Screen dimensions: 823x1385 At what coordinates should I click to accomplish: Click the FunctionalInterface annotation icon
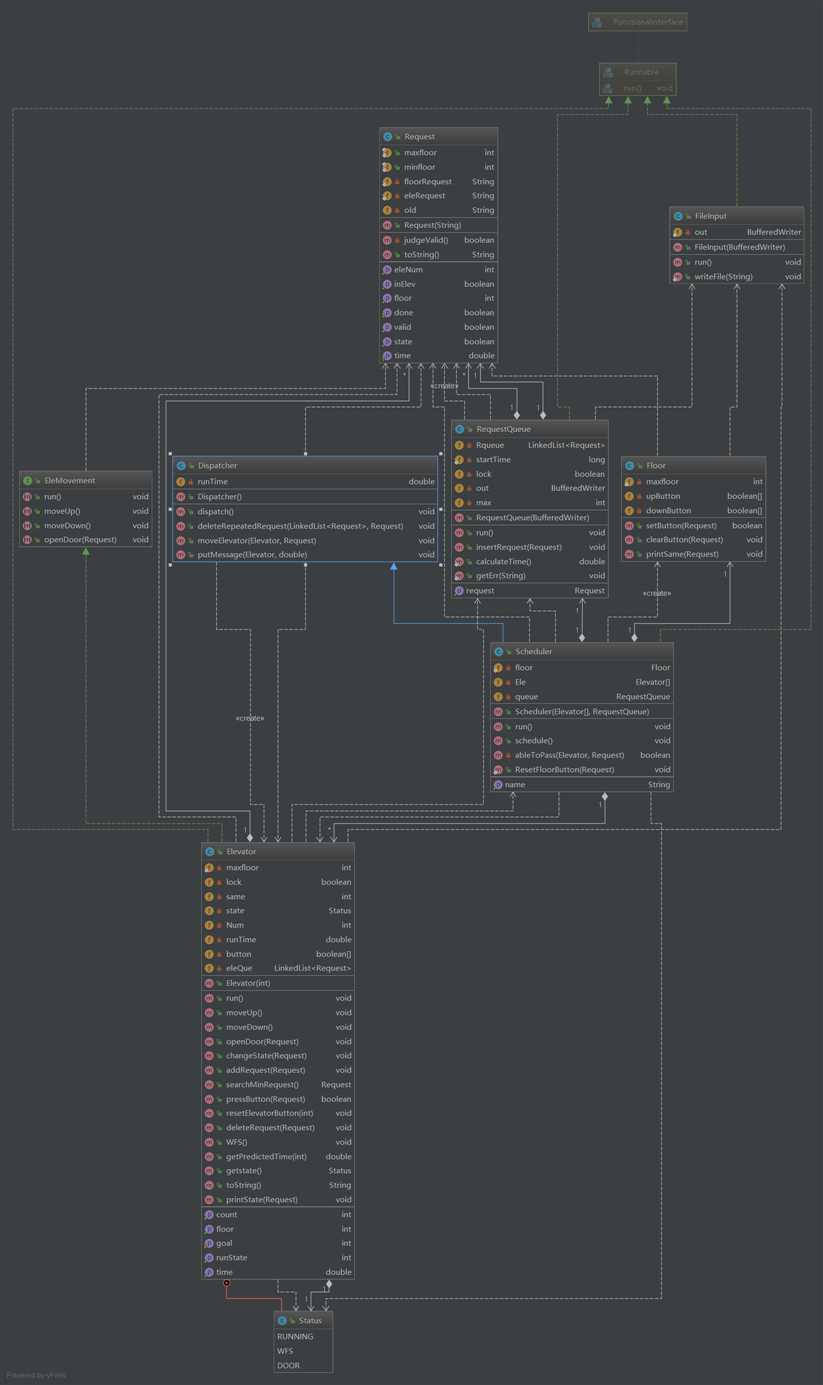tap(597, 22)
